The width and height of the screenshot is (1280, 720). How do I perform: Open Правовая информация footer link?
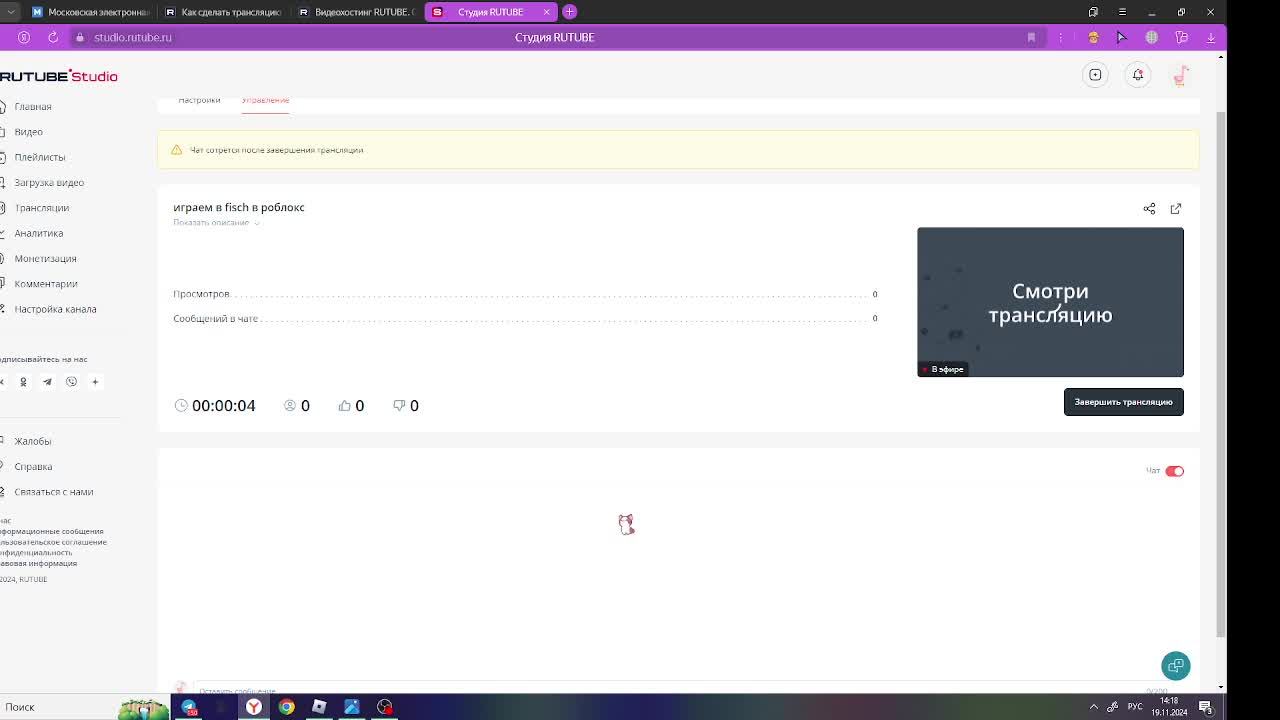point(39,563)
